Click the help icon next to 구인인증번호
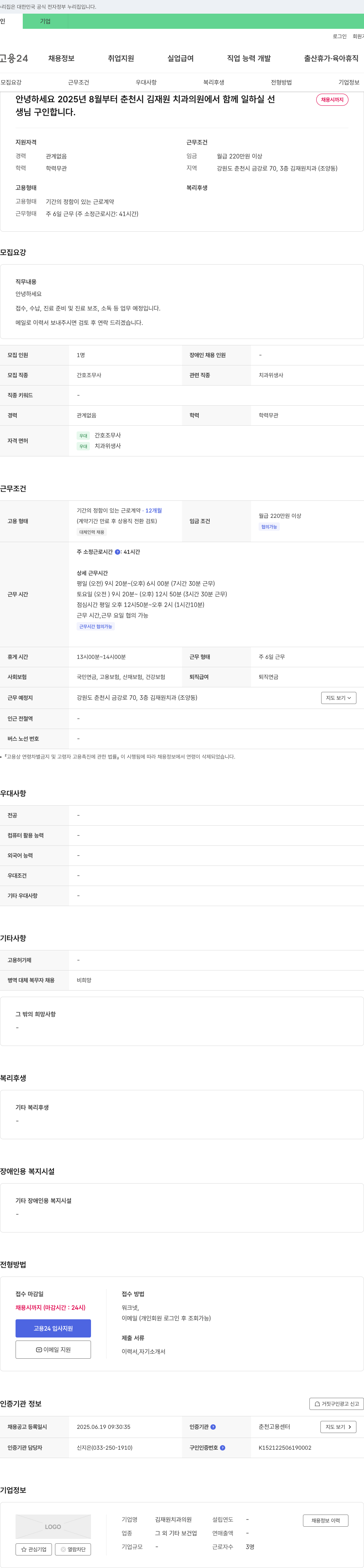Screen dimensions: 364x1568 tap(223, 1447)
